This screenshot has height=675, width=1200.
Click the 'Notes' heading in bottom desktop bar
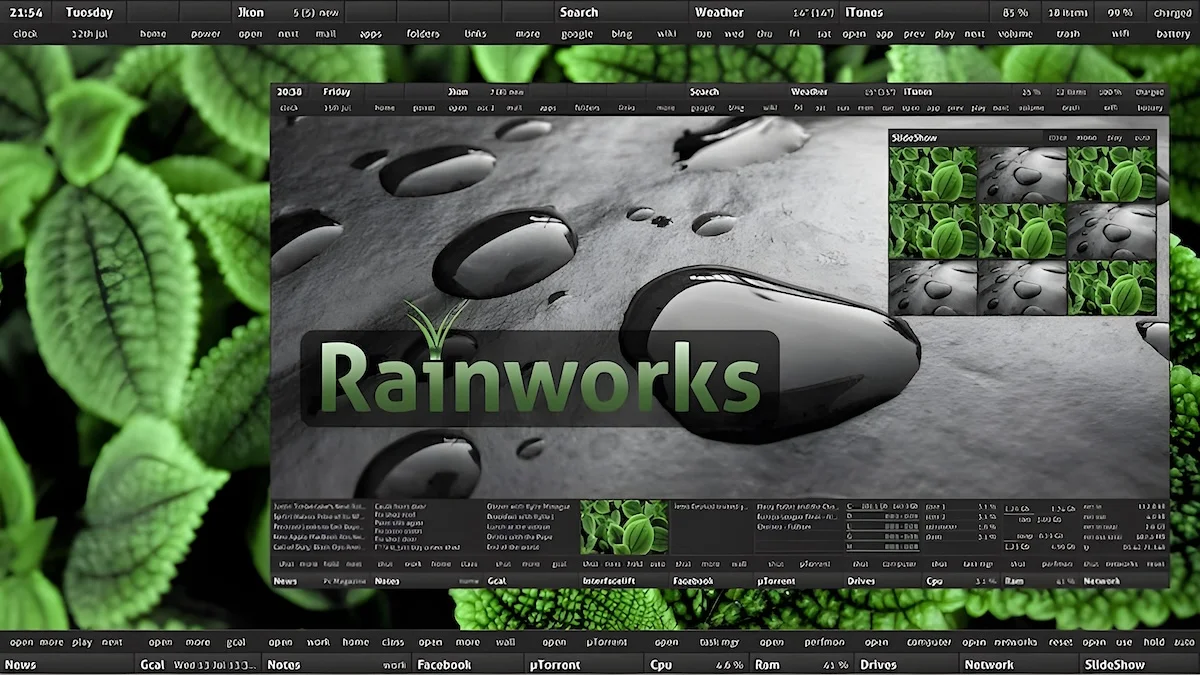point(284,664)
